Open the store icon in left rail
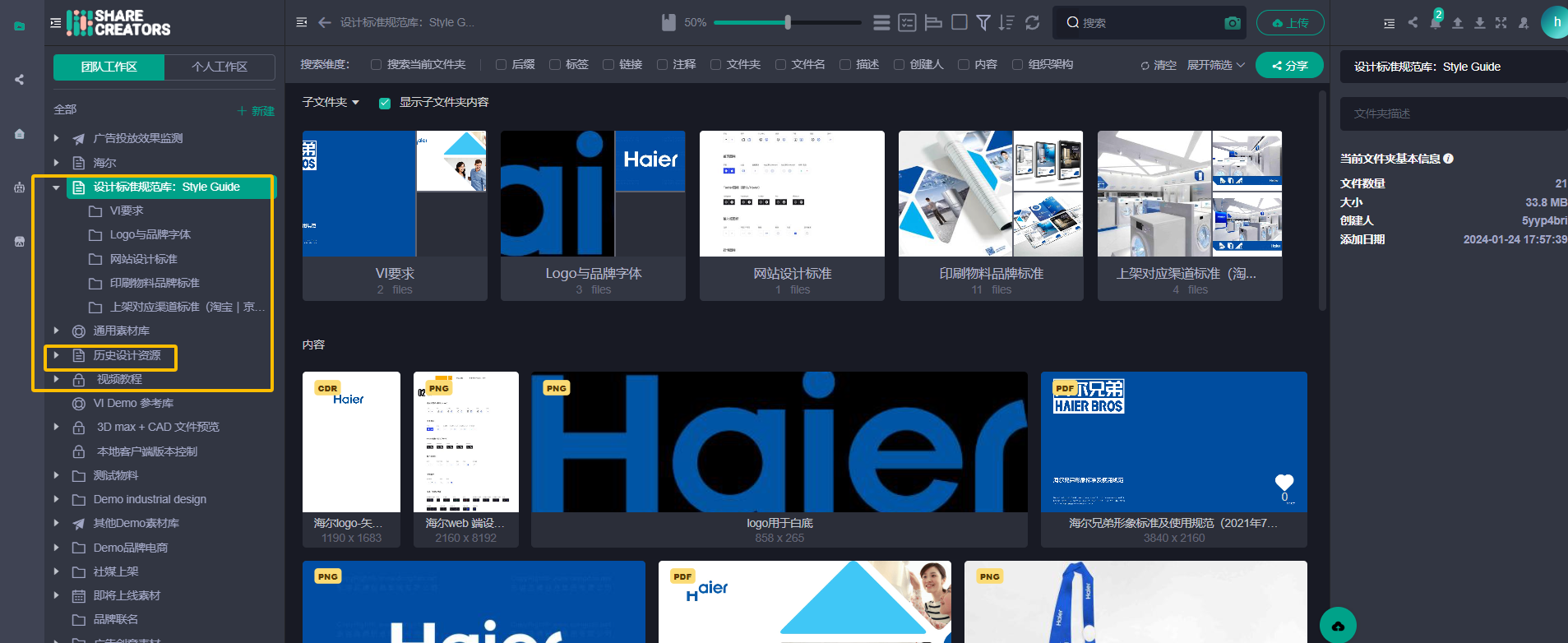This screenshot has width=1568, height=643. [x=19, y=242]
